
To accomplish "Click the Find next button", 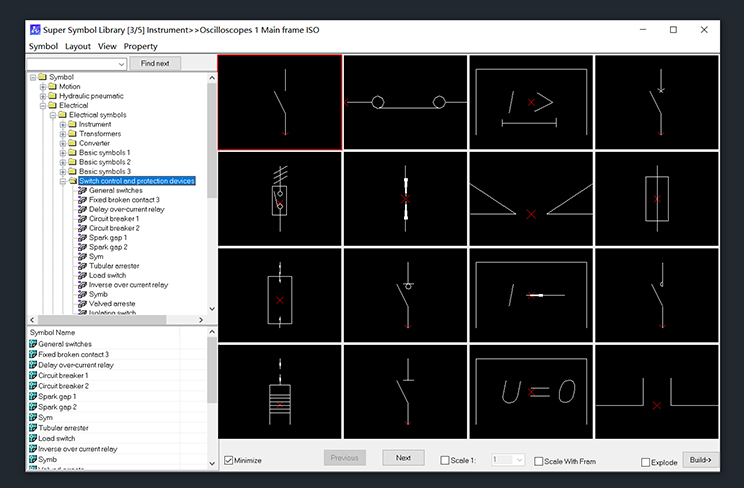I will pyautogui.click(x=155, y=64).
